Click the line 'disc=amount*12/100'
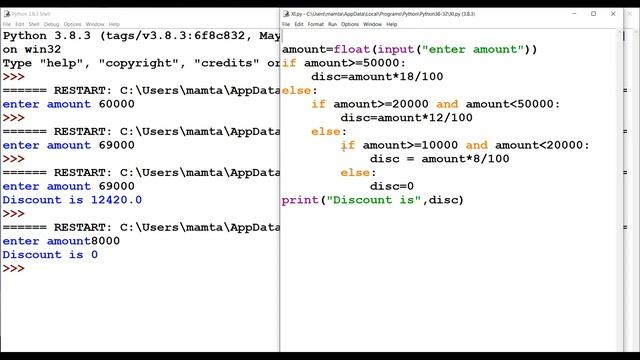 click(x=407, y=118)
